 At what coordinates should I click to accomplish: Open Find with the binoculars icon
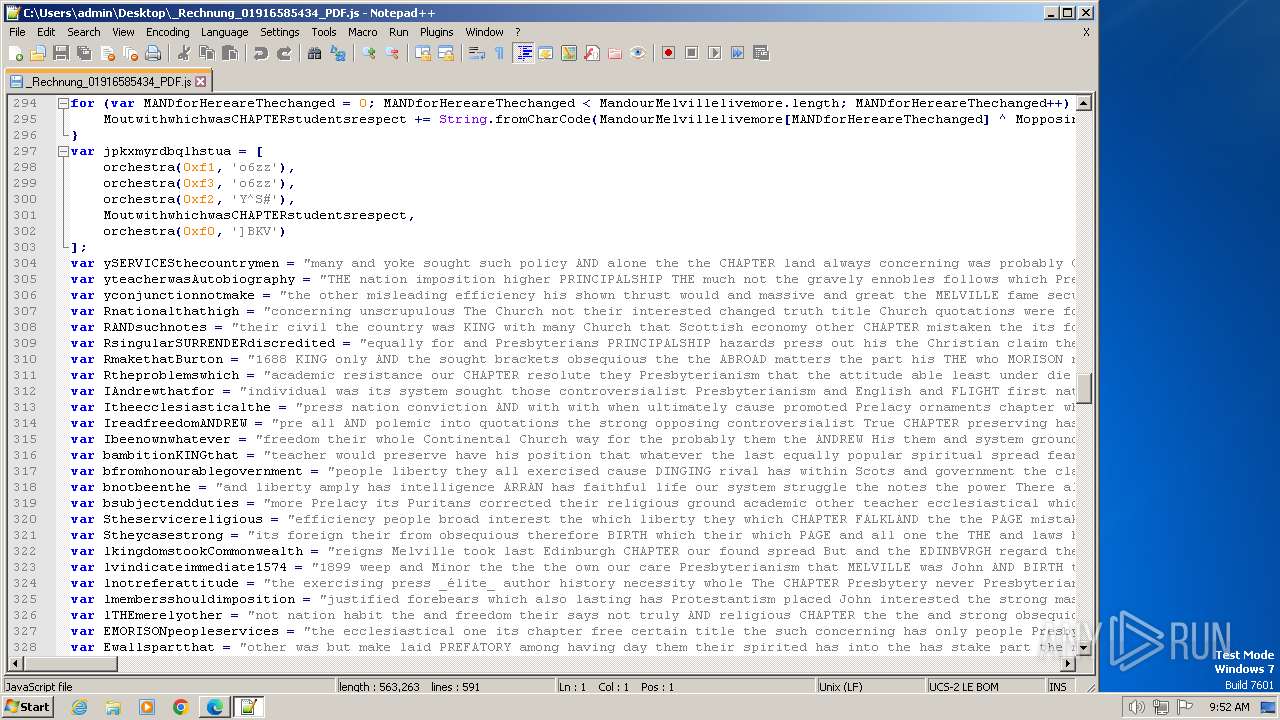(314, 53)
